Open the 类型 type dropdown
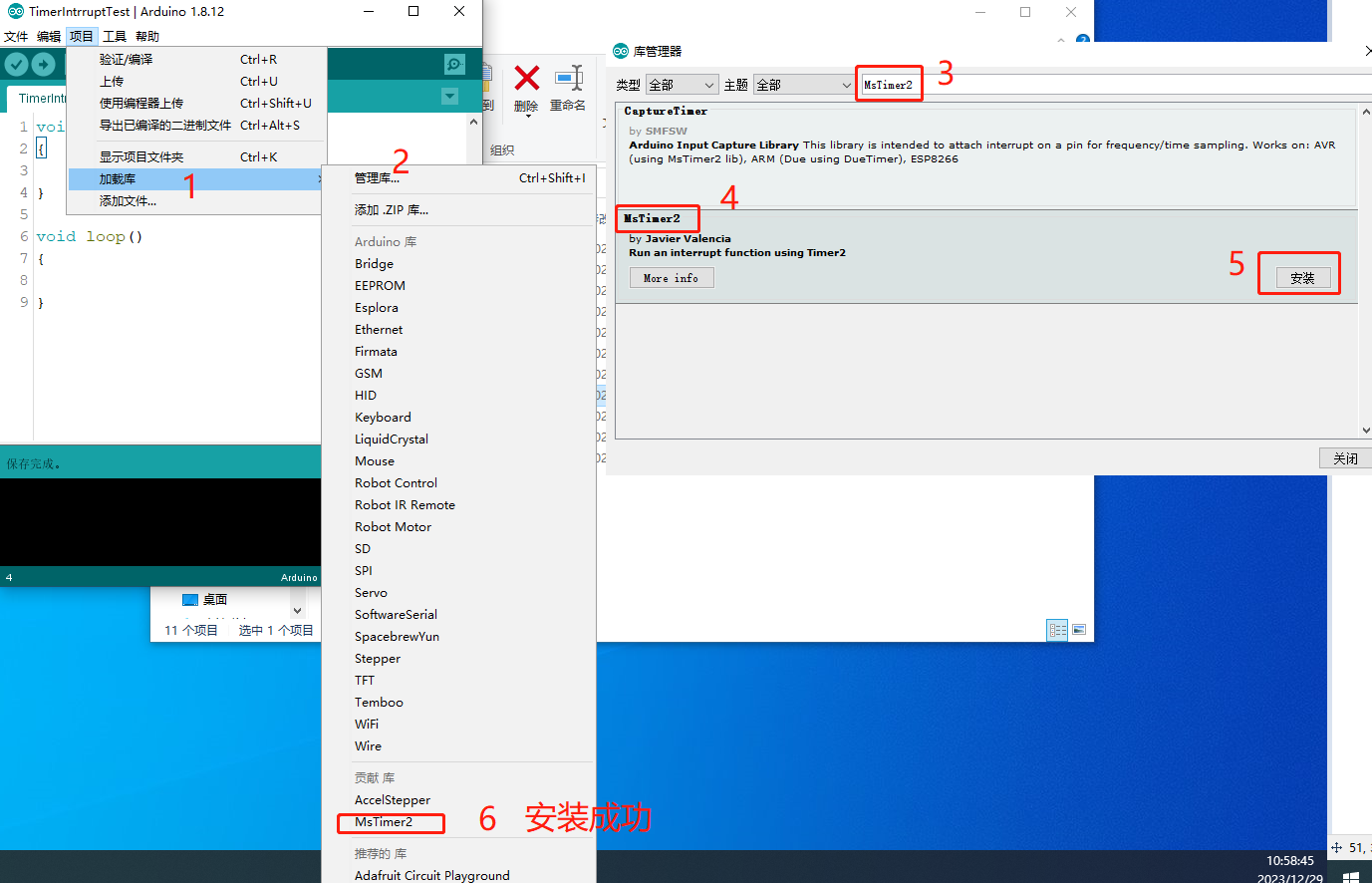This screenshot has height=883, width=1372. [682, 85]
